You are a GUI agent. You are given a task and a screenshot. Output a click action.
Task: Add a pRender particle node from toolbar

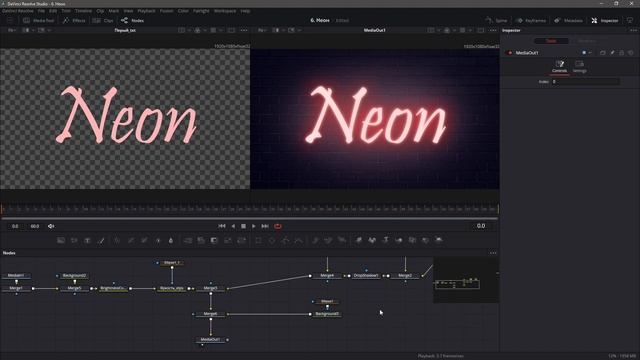[342, 240]
